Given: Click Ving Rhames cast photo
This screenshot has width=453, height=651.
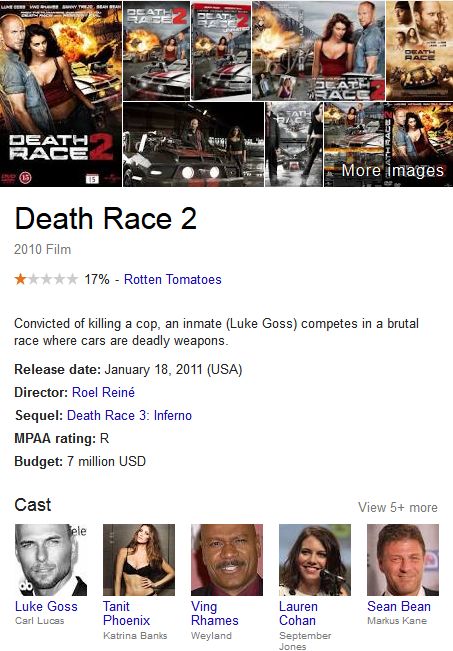Looking at the screenshot, I should tap(227, 560).
